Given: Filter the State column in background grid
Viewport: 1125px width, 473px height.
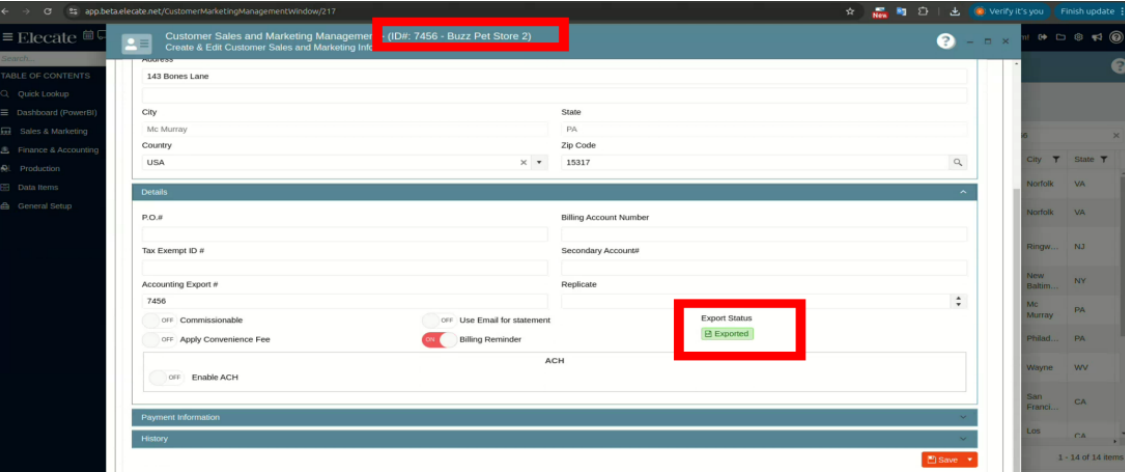Looking at the screenshot, I should point(1103,159).
